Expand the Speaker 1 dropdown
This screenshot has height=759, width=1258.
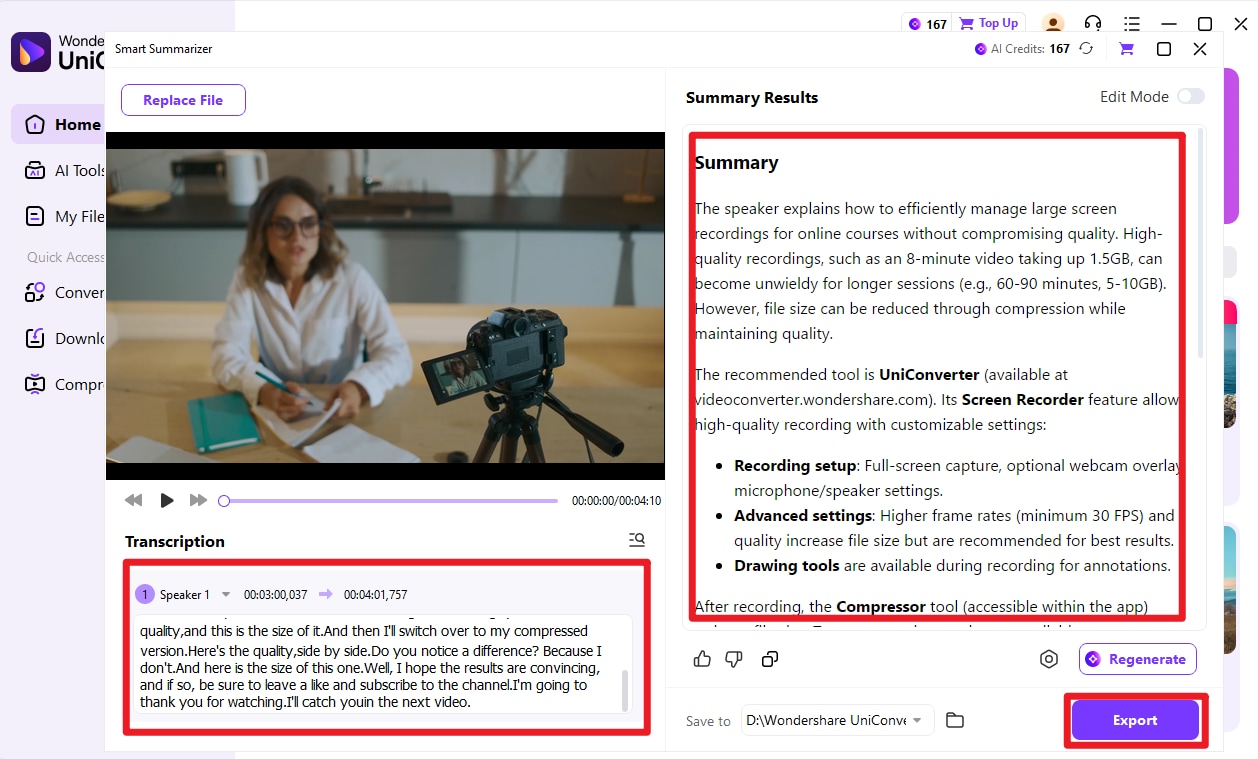225,593
